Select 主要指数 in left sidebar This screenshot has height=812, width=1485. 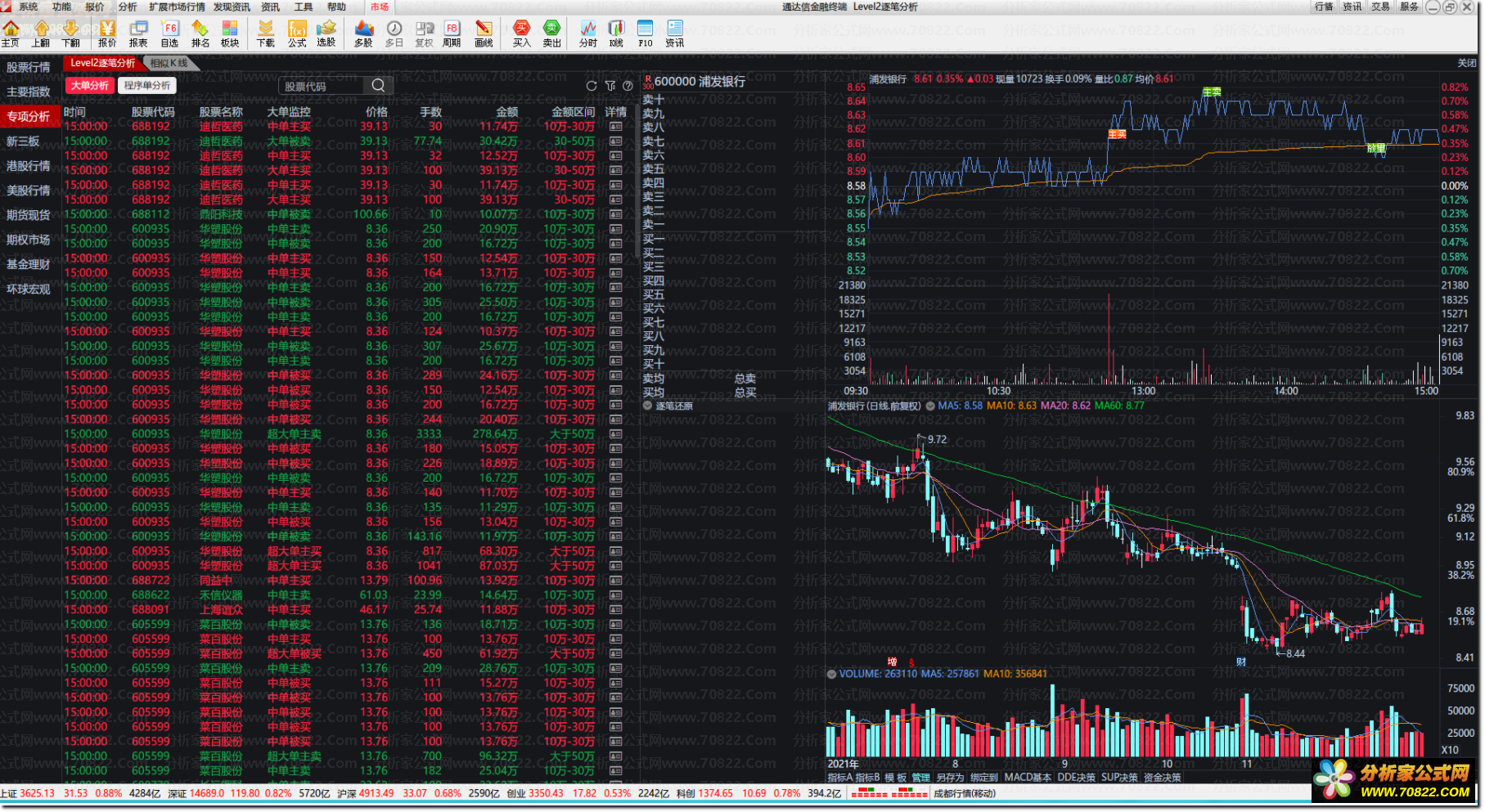pos(29,92)
